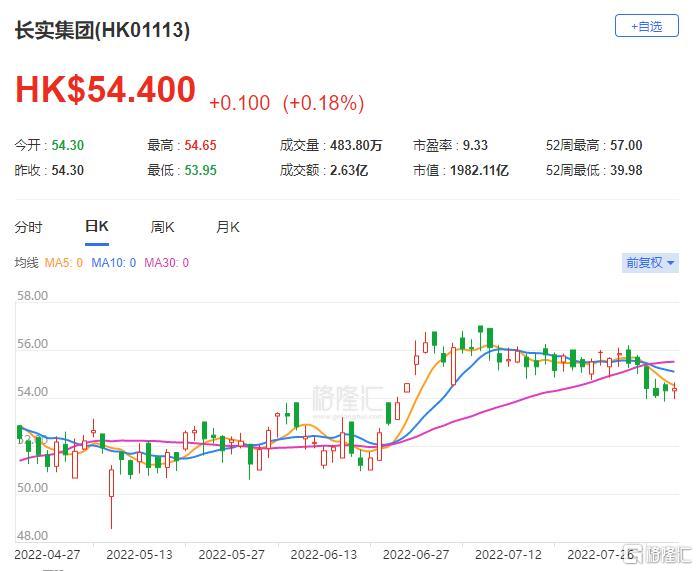Add stock via +自选 button
The height and width of the screenshot is (571, 698).
click(646, 26)
